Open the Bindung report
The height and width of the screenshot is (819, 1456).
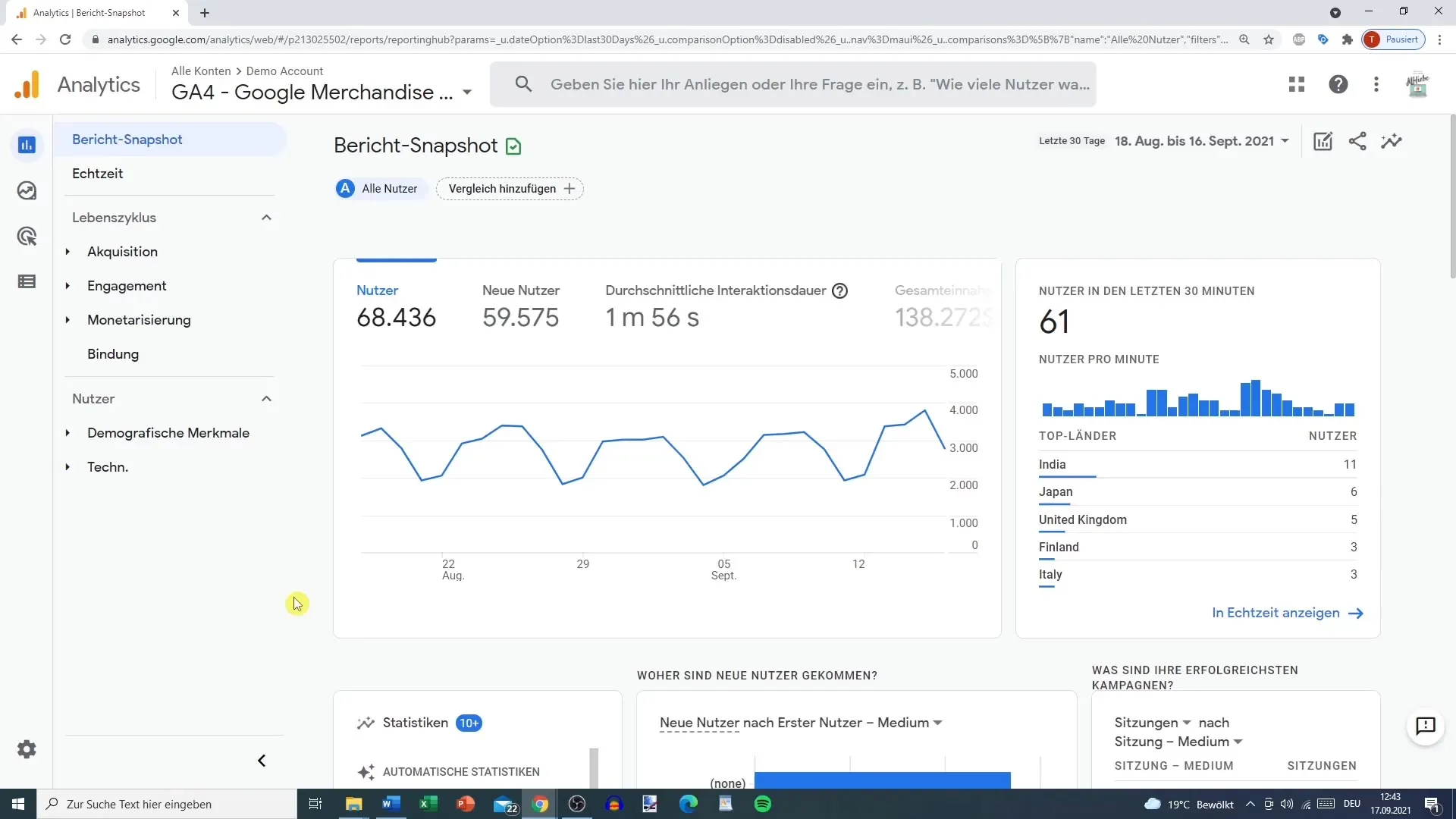click(x=113, y=354)
